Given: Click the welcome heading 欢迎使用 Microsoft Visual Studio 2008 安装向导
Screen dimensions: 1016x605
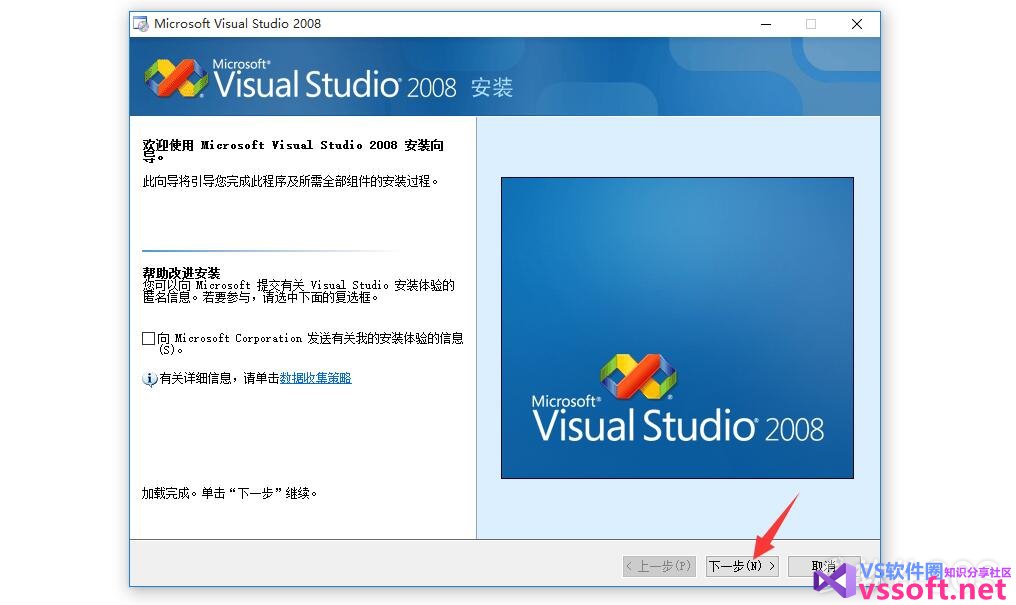Looking at the screenshot, I should coord(293,150).
